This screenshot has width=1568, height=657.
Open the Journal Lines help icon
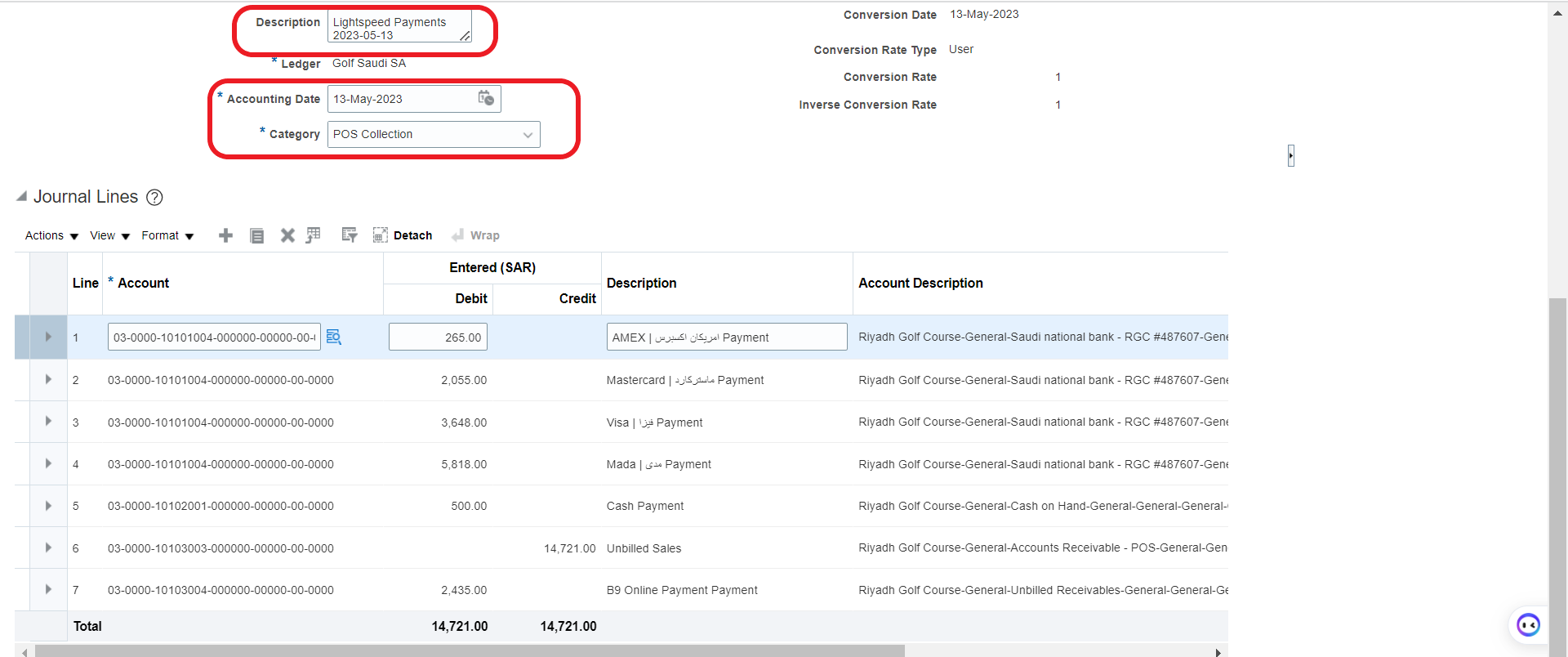[154, 197]
